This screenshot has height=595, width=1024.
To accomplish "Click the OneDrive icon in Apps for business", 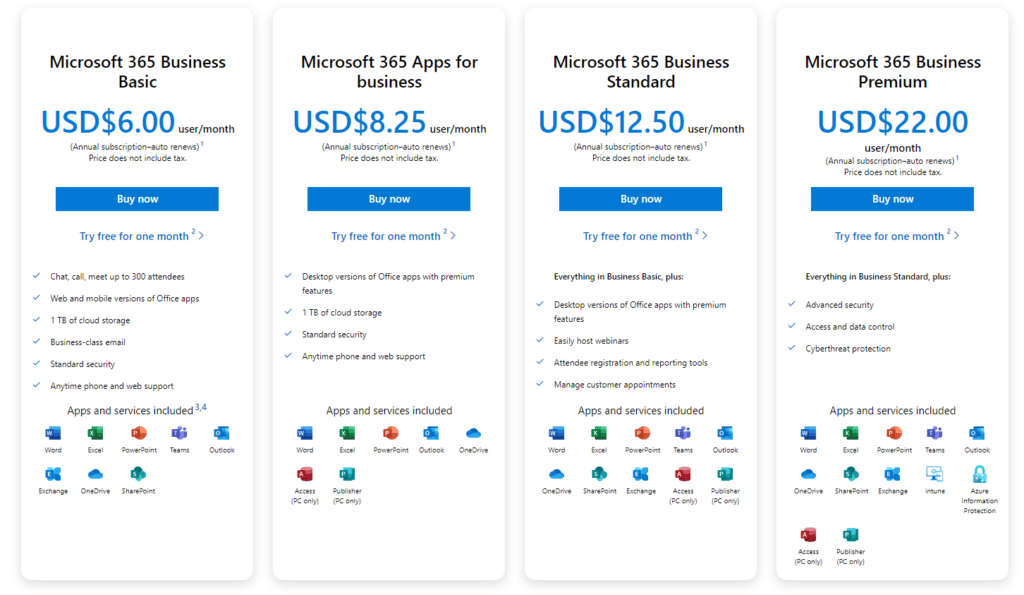I will 473,434.
